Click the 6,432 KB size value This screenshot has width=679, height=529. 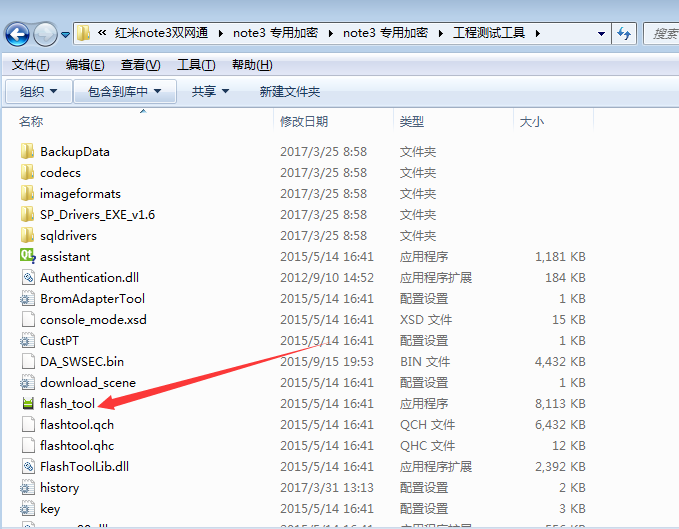[560, 425]
